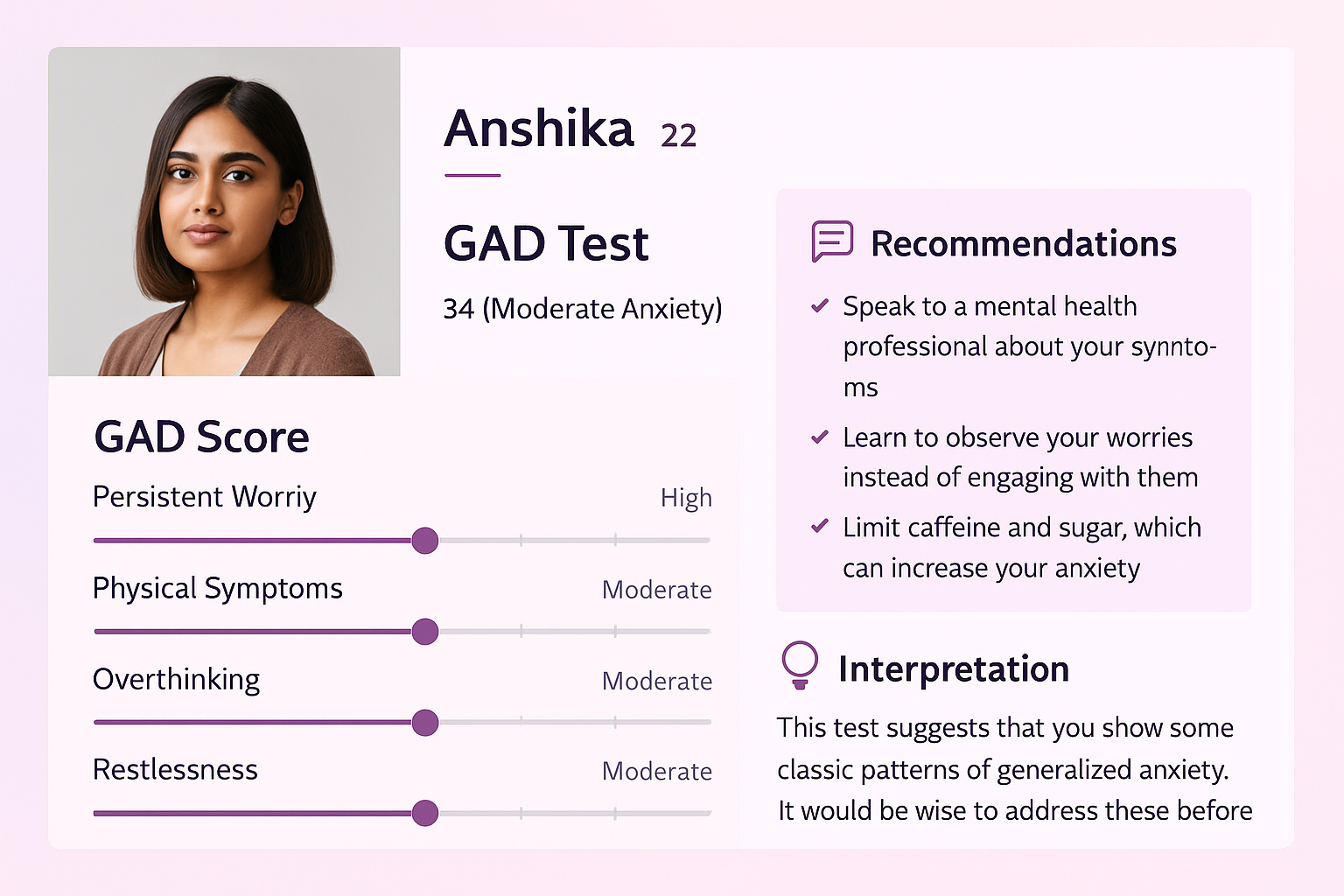Viewport: 1344px width, 896px height.
Task: Click the GAD Test title
Action: (546, 243)
